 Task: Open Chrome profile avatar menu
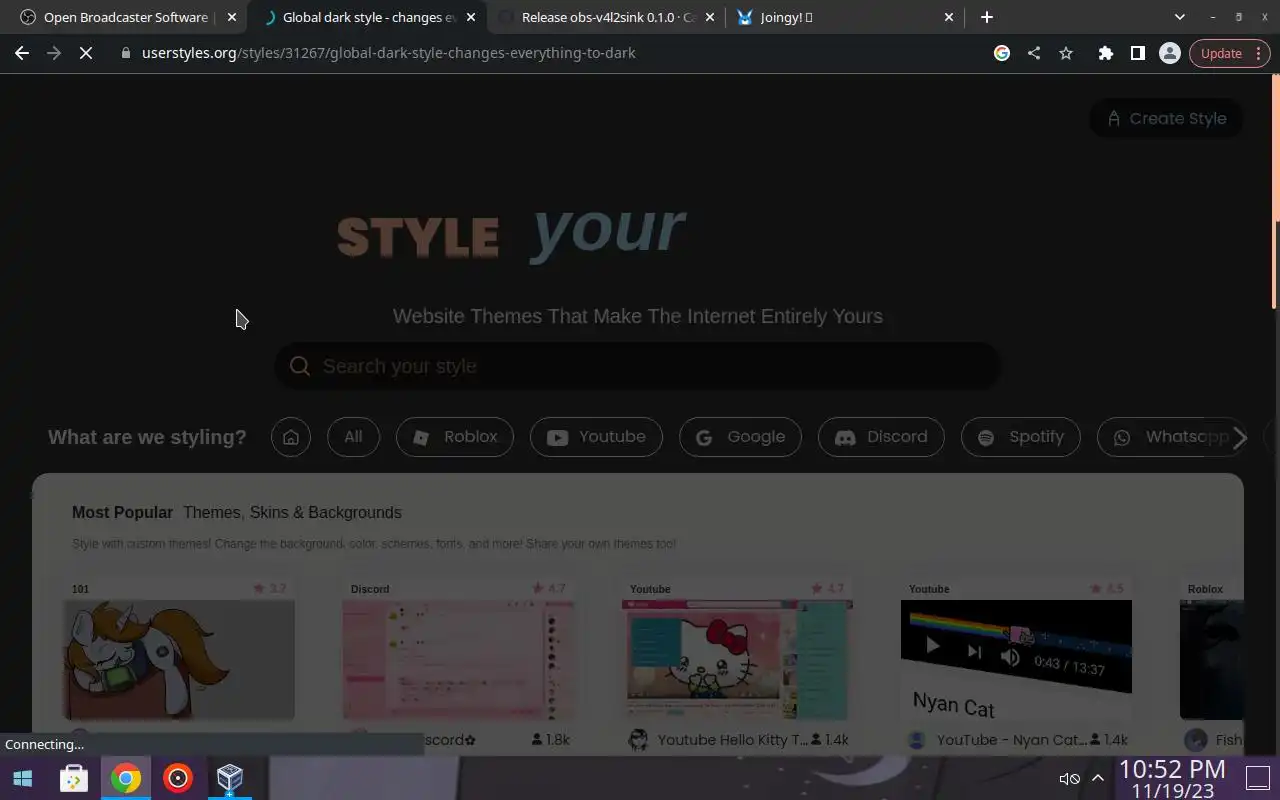click(x=1170, y=53)
